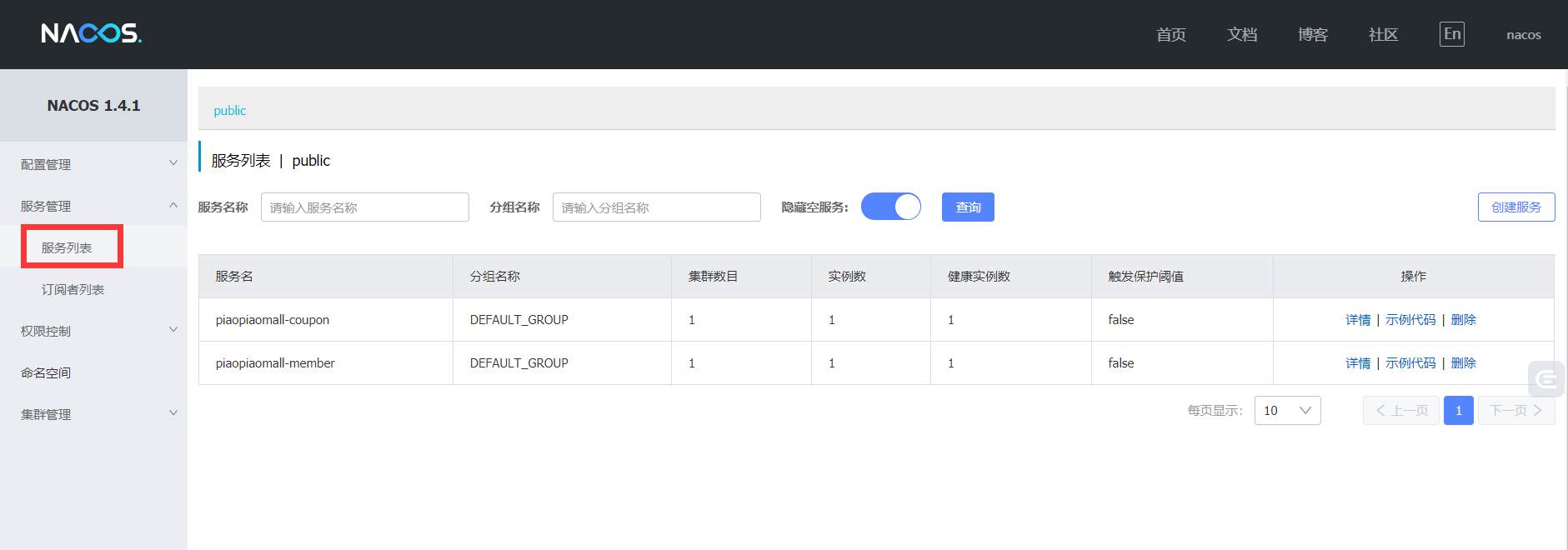Click the floating feedback icon at right edge

click(x=1546, y=379)
